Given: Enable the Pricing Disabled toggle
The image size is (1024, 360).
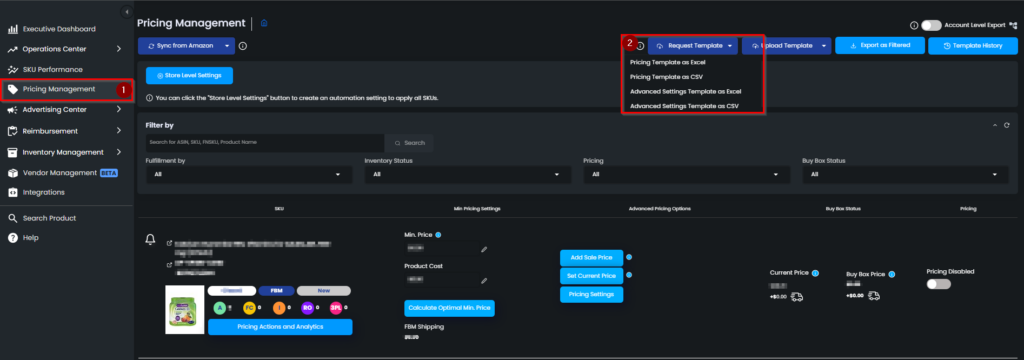Looking at the screenshot, I should coord(938,284).
